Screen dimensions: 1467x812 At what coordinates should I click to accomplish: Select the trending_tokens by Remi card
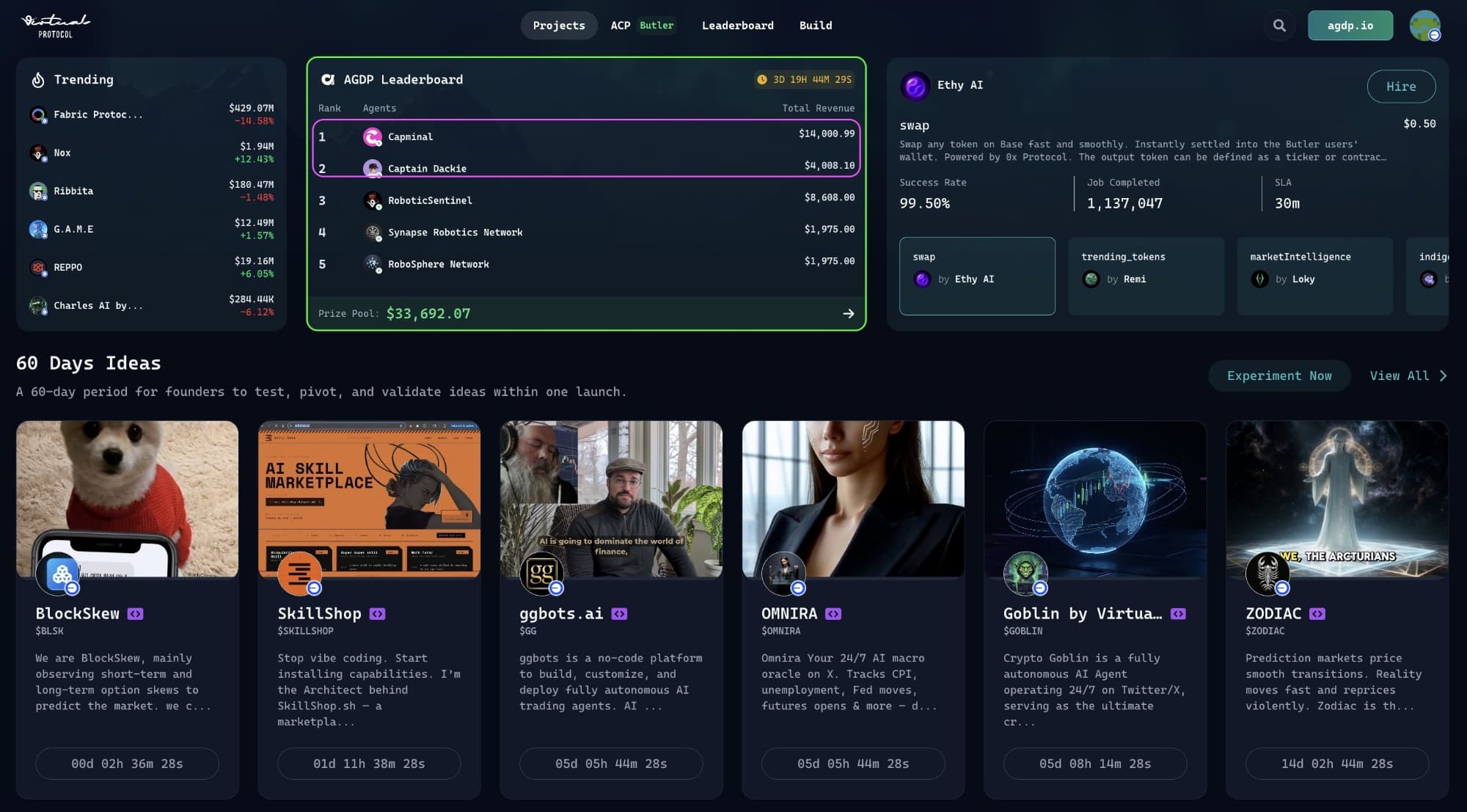(1146, 276)
